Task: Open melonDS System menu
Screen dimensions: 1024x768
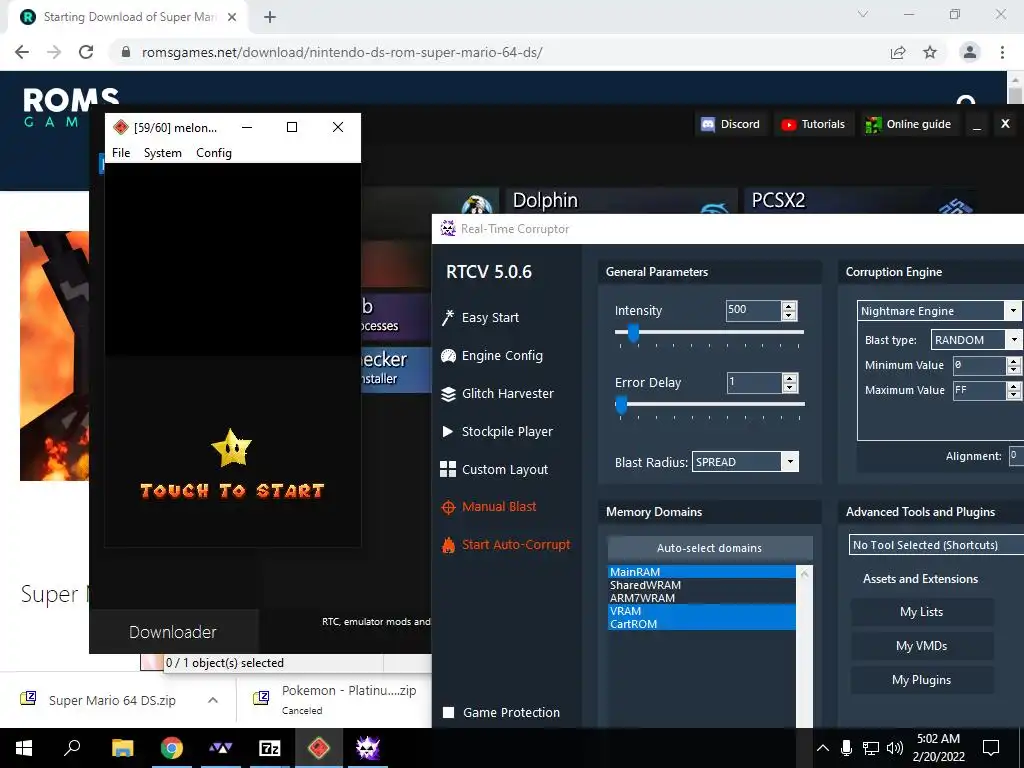Action: [x=163, y=153]
